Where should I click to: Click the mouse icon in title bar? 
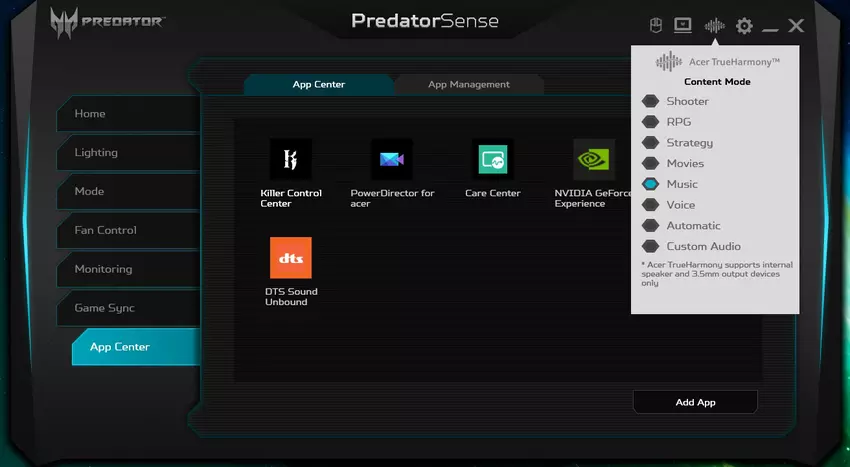[x=657, y=26]
